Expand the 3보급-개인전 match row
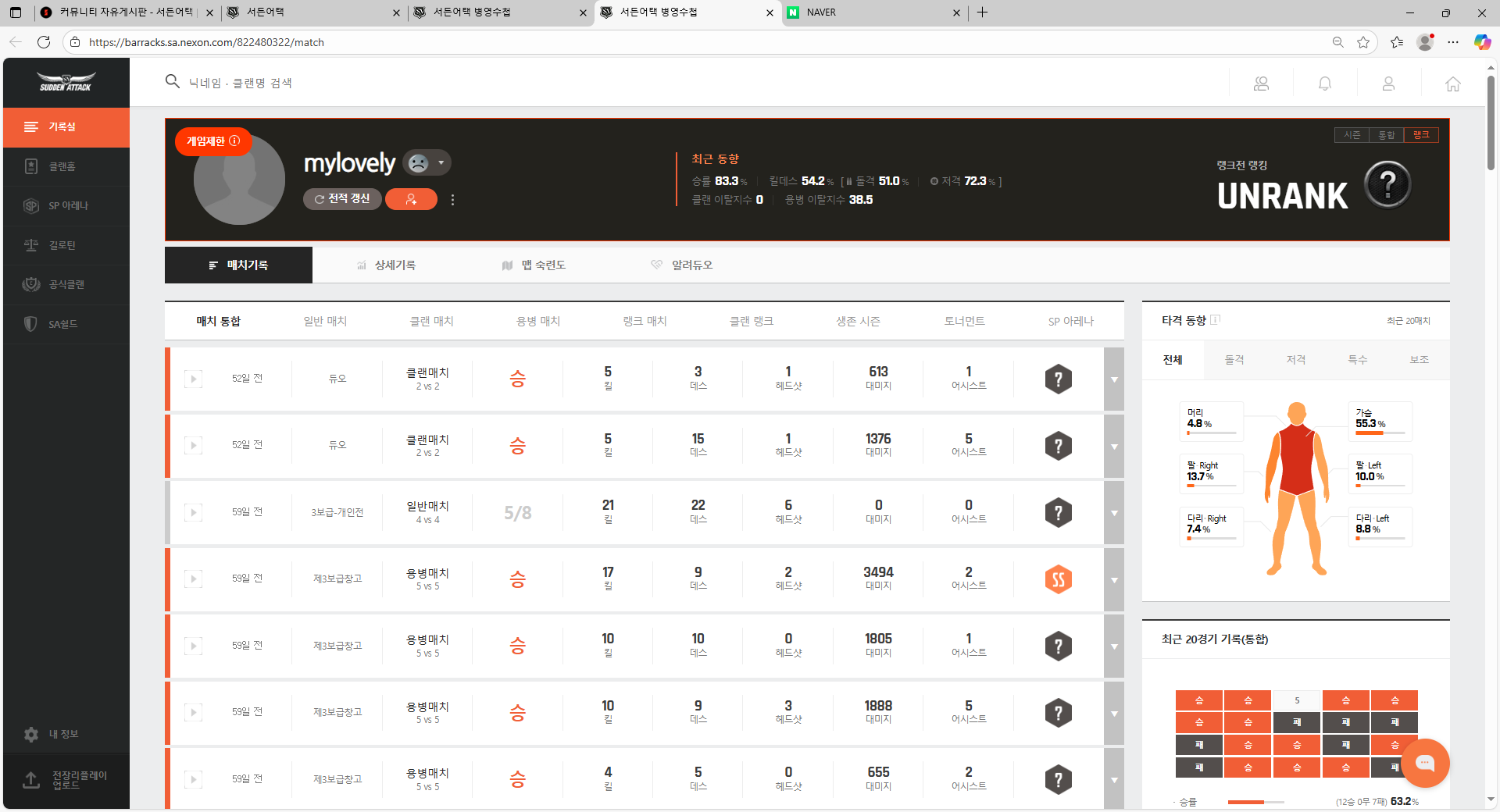 pos(1114,513)
